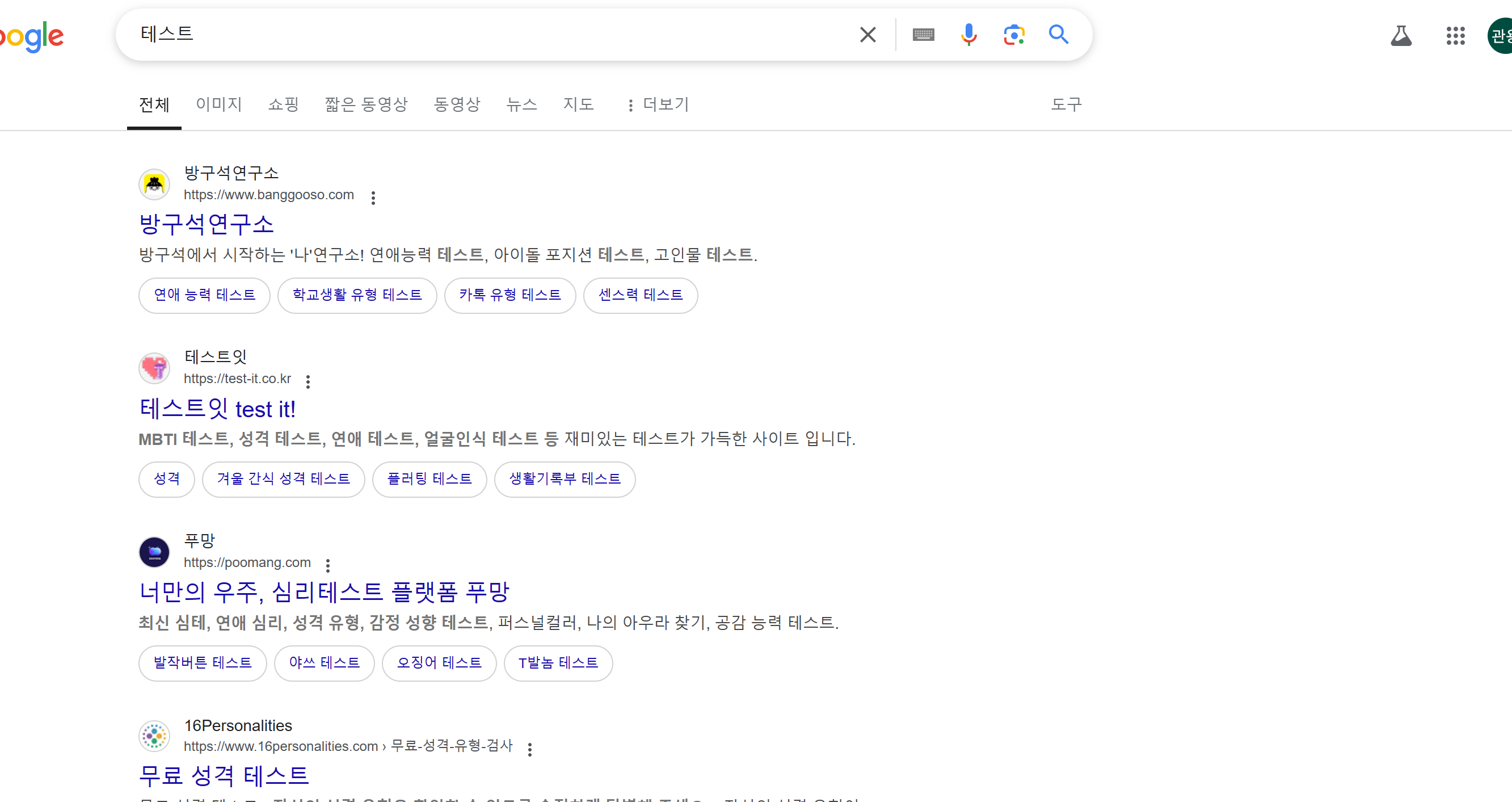This screenshot has height=802, width=1512.
Task: Click the 16Personalities site name
Action: 238,726
